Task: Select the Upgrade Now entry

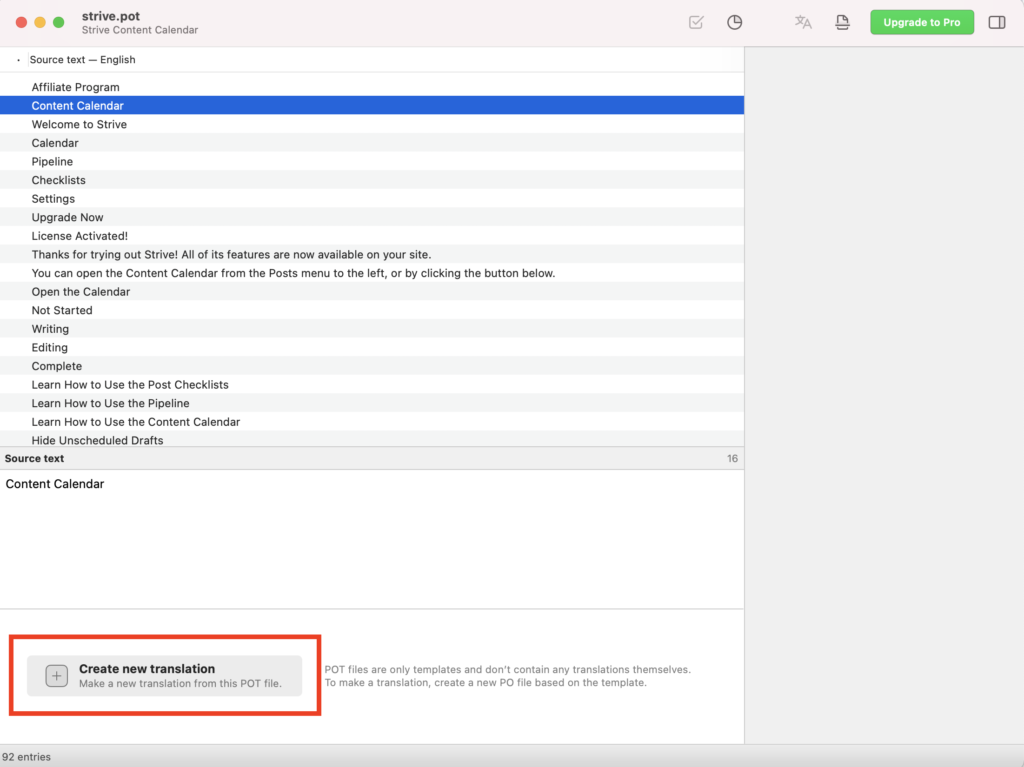Action: coord(372,217)
